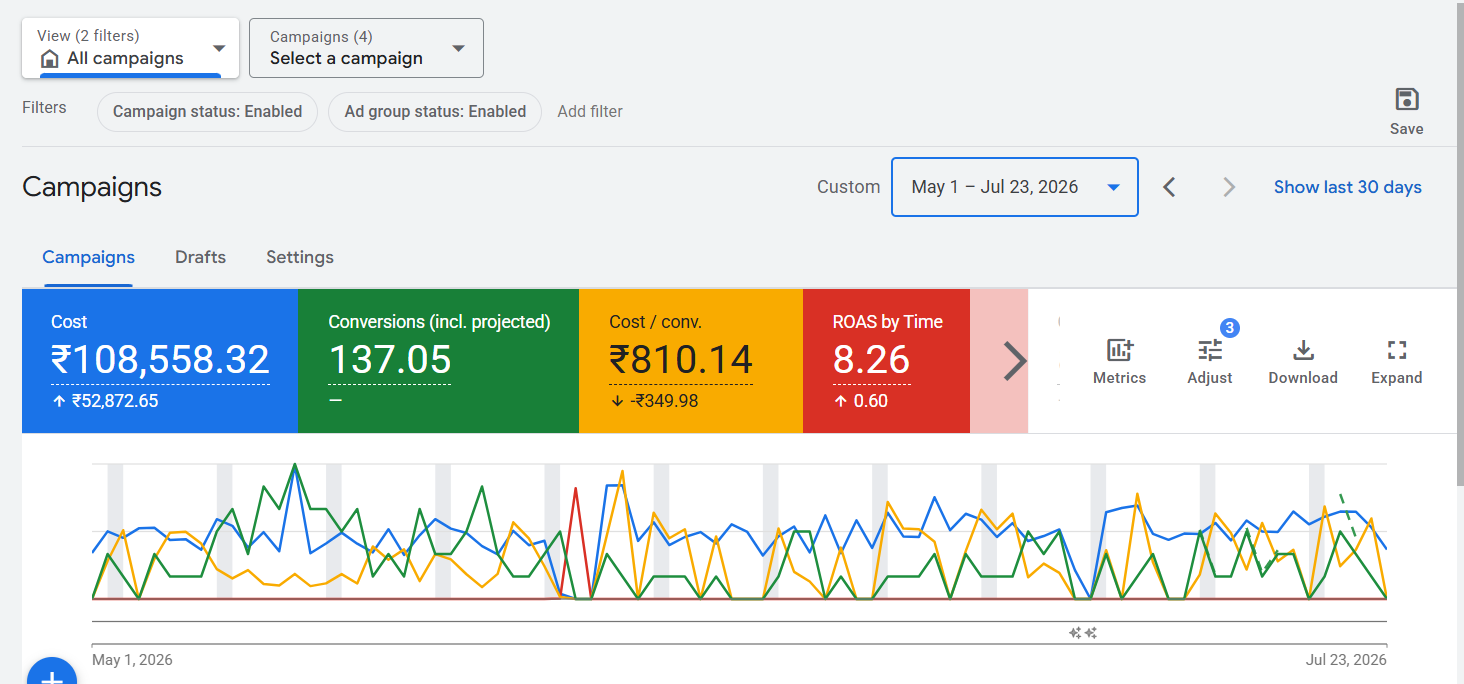Expand the chart to full screen

pos(1397,350)
